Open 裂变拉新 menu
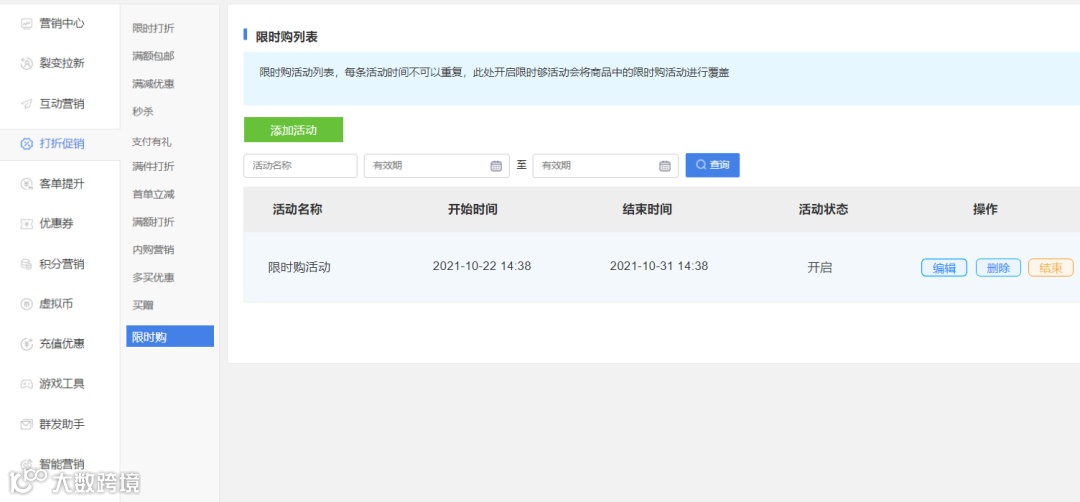Screen dimensions: 1080x502 pyautogui.click(x=60, y=63)
